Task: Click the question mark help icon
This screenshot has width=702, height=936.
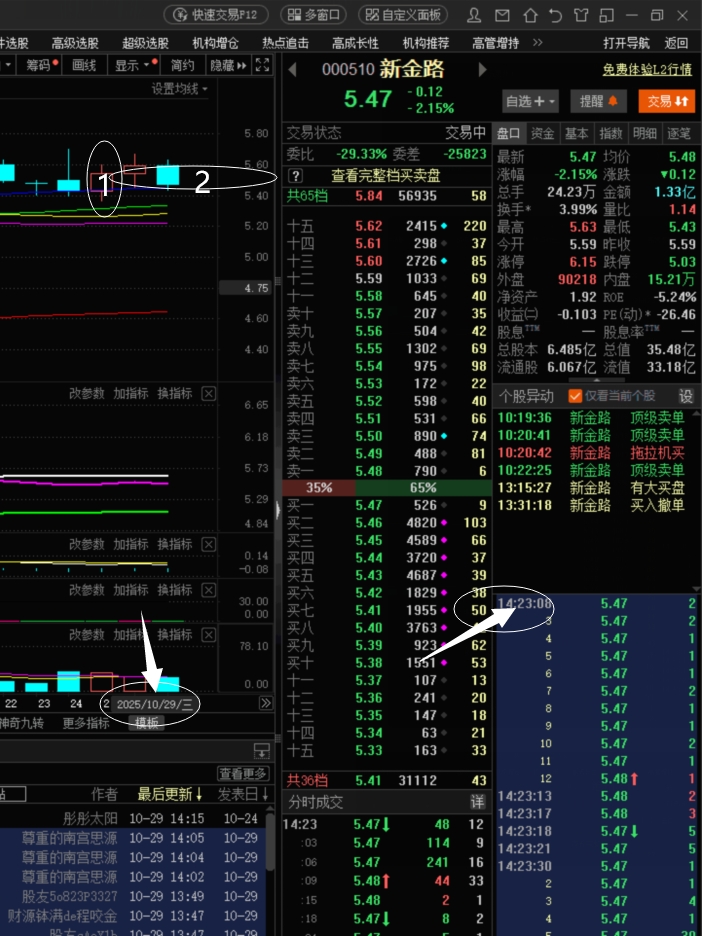Action: (295, 176)
